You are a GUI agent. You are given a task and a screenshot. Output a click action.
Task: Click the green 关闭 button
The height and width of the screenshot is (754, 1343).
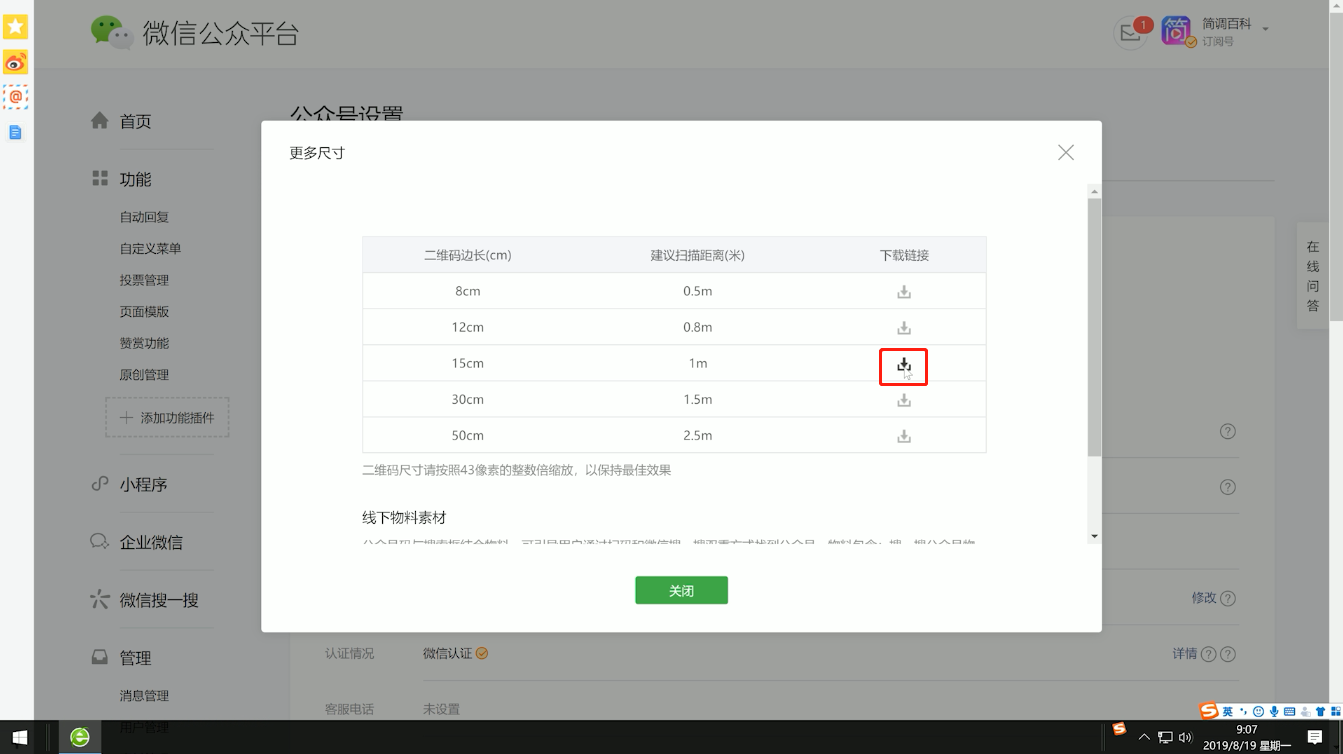click(681, 590)
